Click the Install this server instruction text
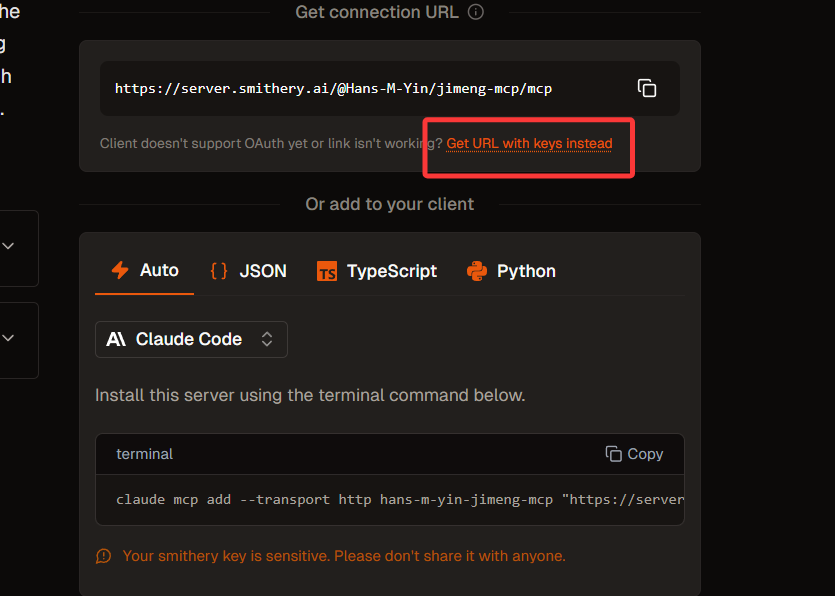 (310, 395)
